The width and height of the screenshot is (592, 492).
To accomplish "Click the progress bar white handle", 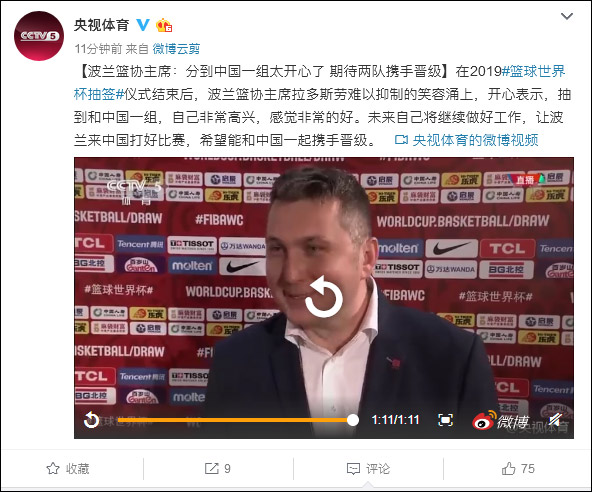I will (353, 420).
